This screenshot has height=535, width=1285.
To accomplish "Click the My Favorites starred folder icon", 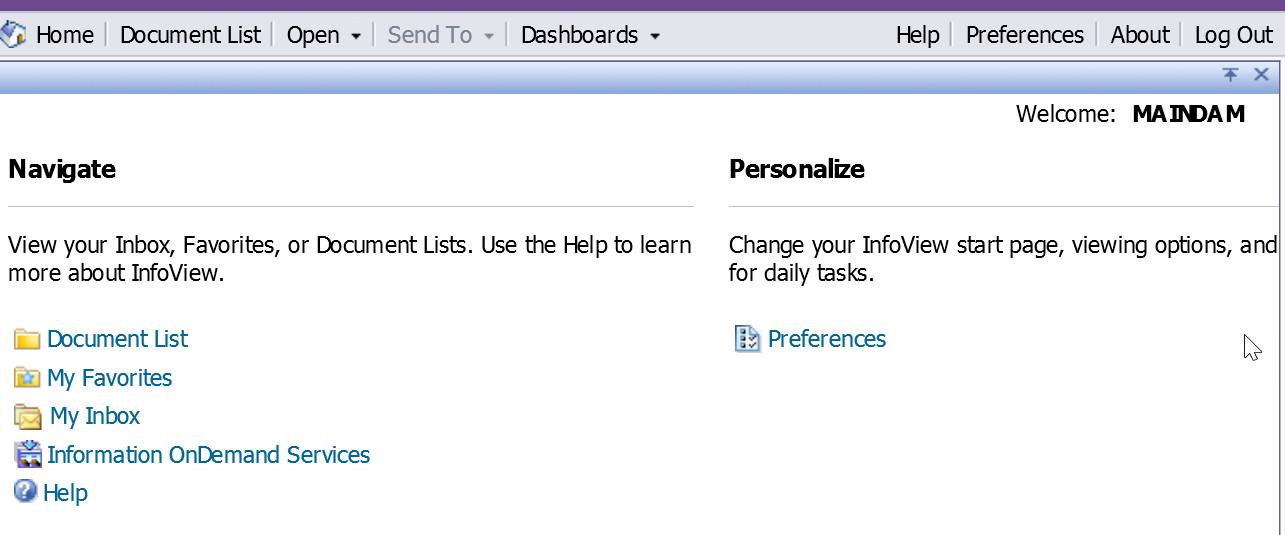I will [27, 378].
